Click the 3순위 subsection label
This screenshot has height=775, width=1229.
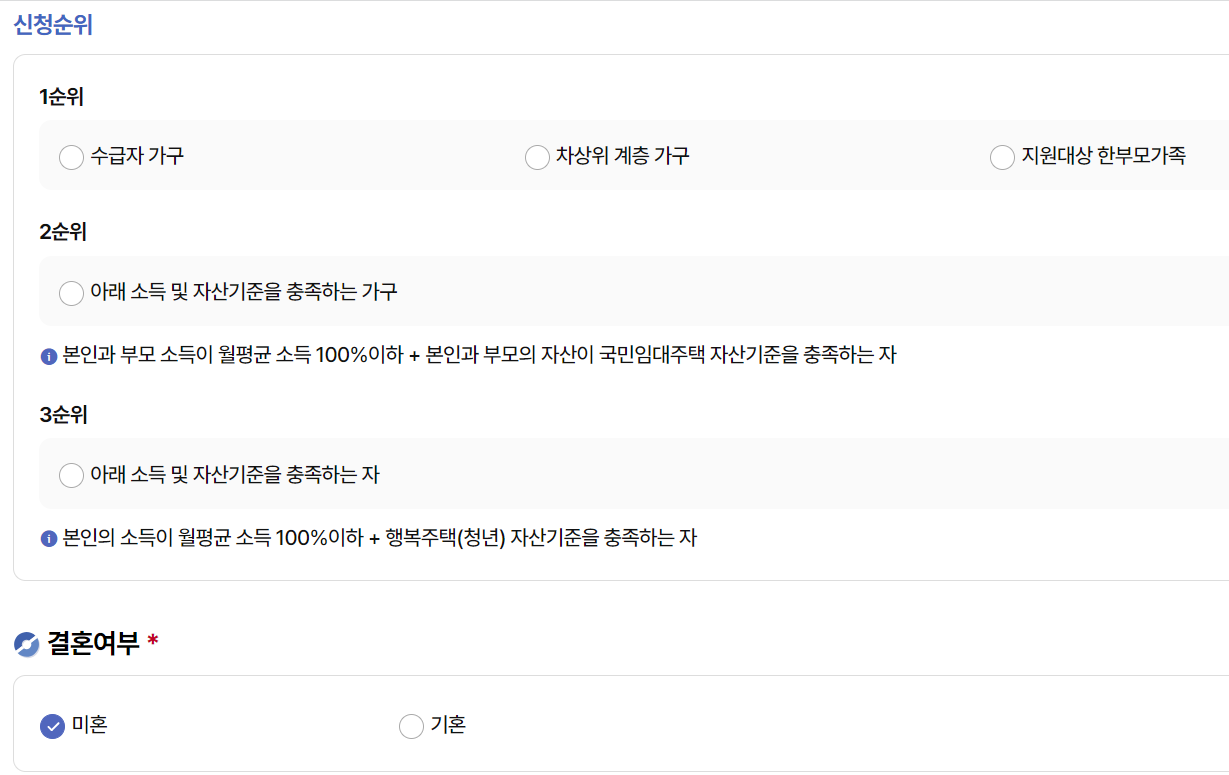click(x=60, y=413)
